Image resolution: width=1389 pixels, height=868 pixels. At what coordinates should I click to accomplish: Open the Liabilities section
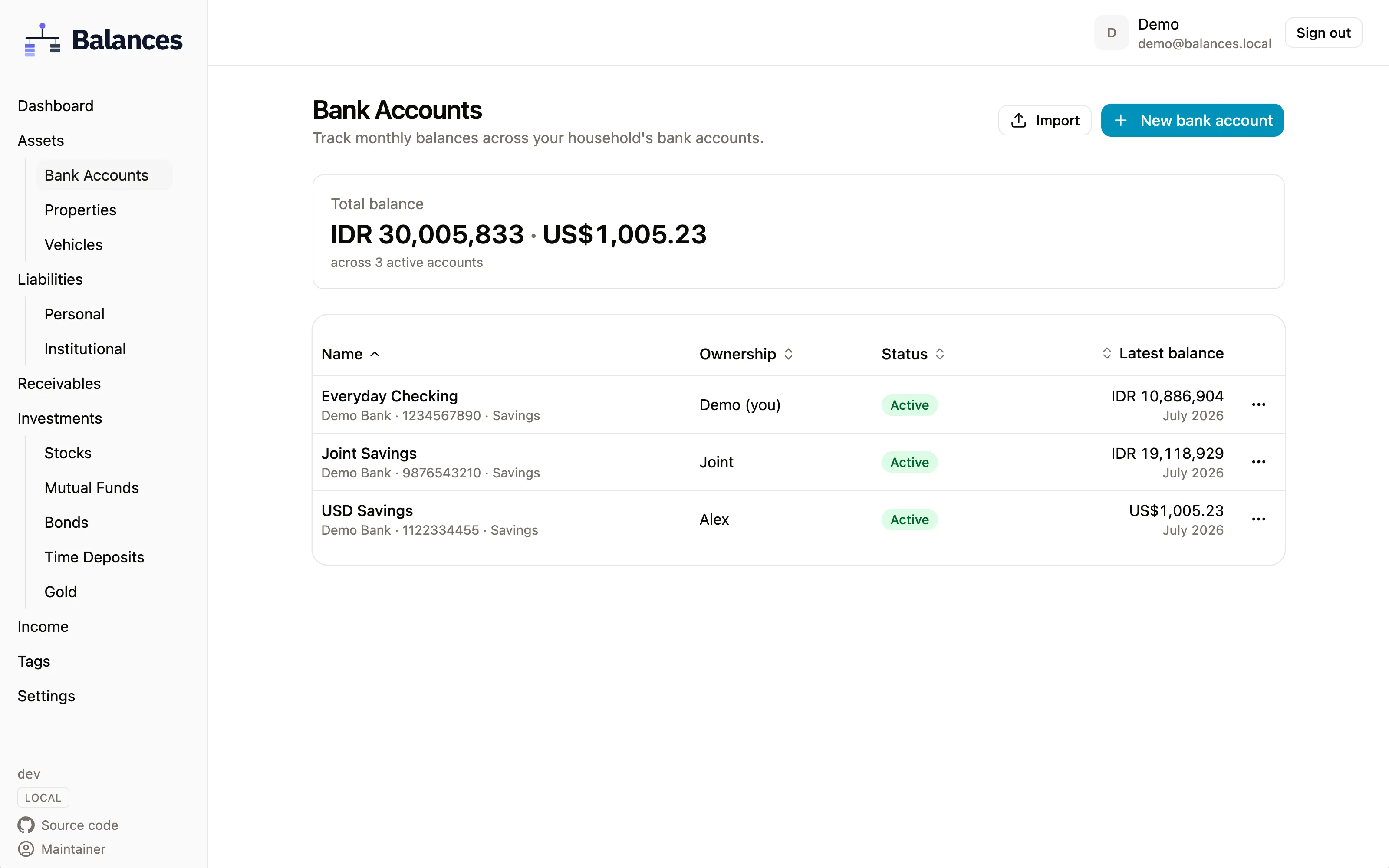(x=50, y=279)
